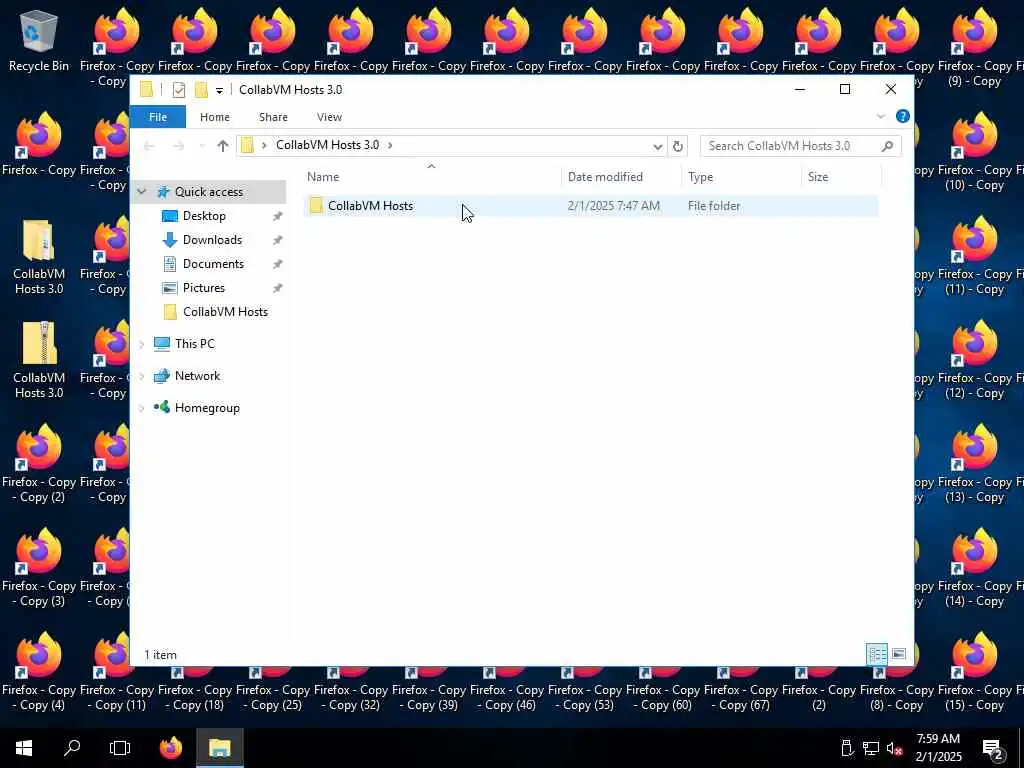The width and height of the screenshot is (1024, 768).
Task: Switch to large icons view layout
Action: [x=899, y=654]
